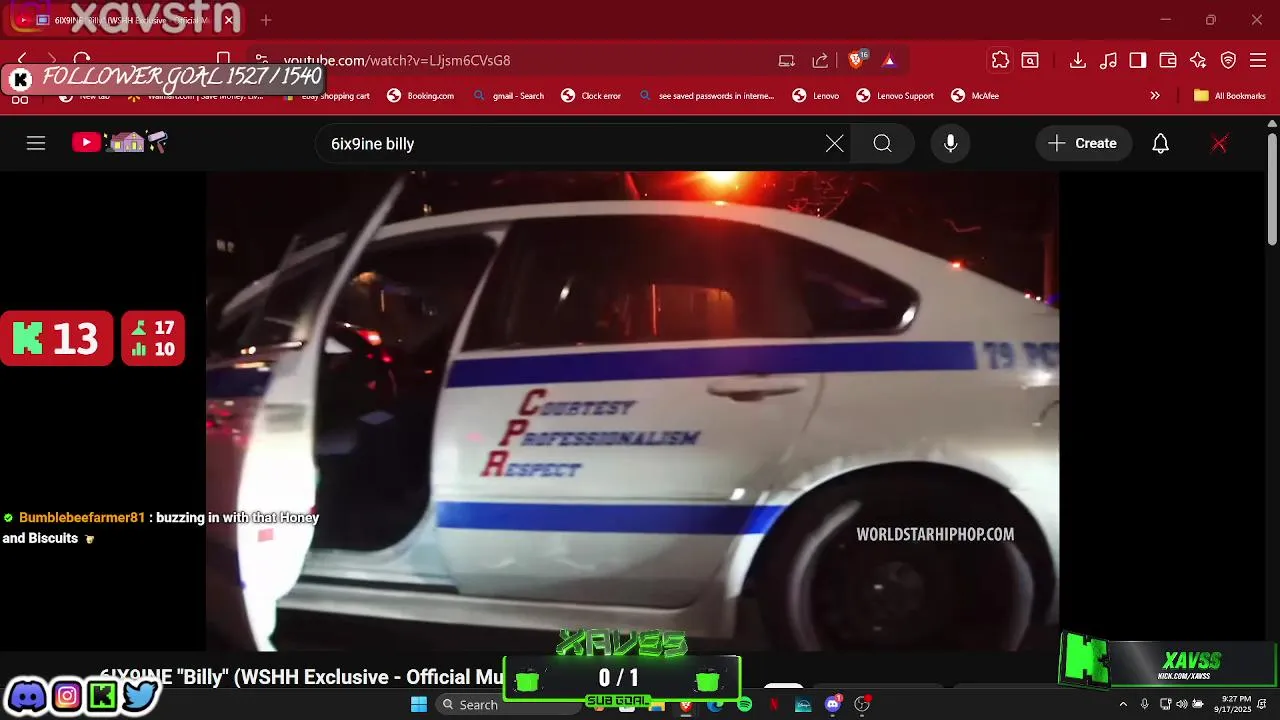Screen dimensions: 1280x720
Task: Run search with the magnifier button
Action: coord(882,143)
